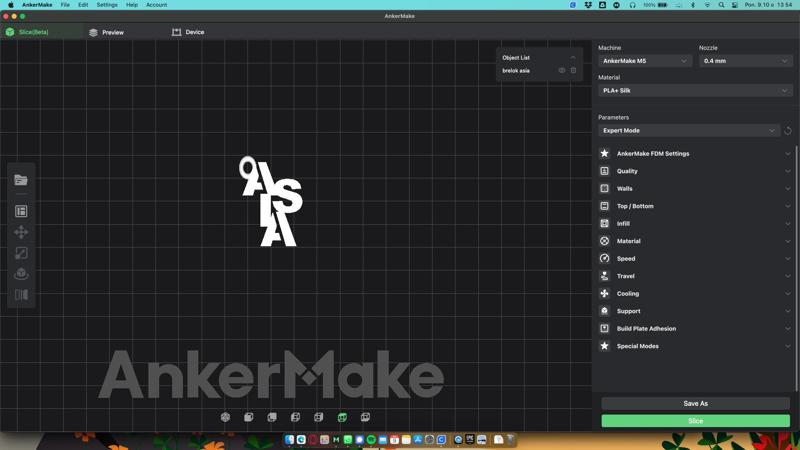The height and width of the screenshot is (450, 800).
Task: Toggle visibility of brelok asia object
Action: pos(562,70)
